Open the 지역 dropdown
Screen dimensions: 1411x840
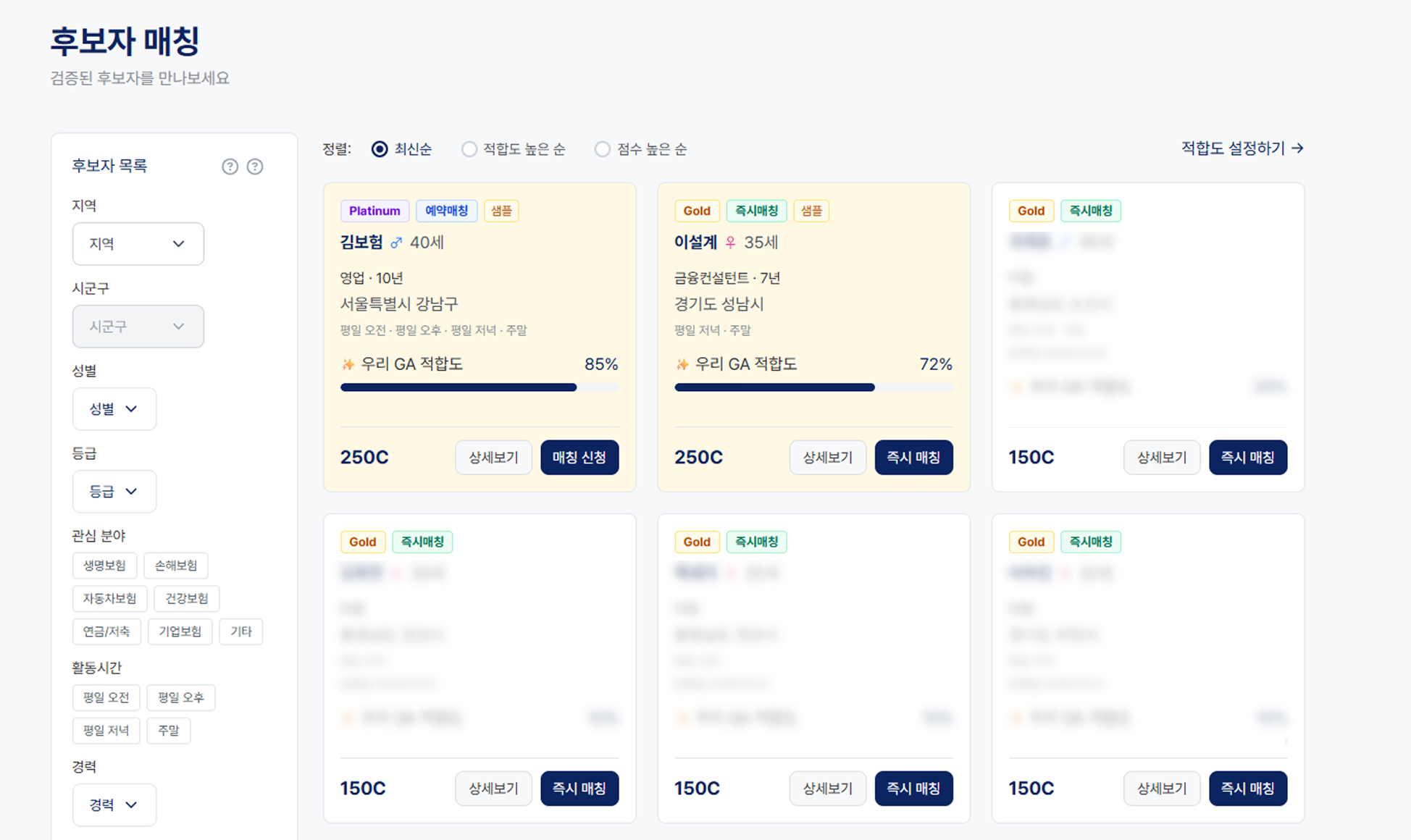pos(138,244)
